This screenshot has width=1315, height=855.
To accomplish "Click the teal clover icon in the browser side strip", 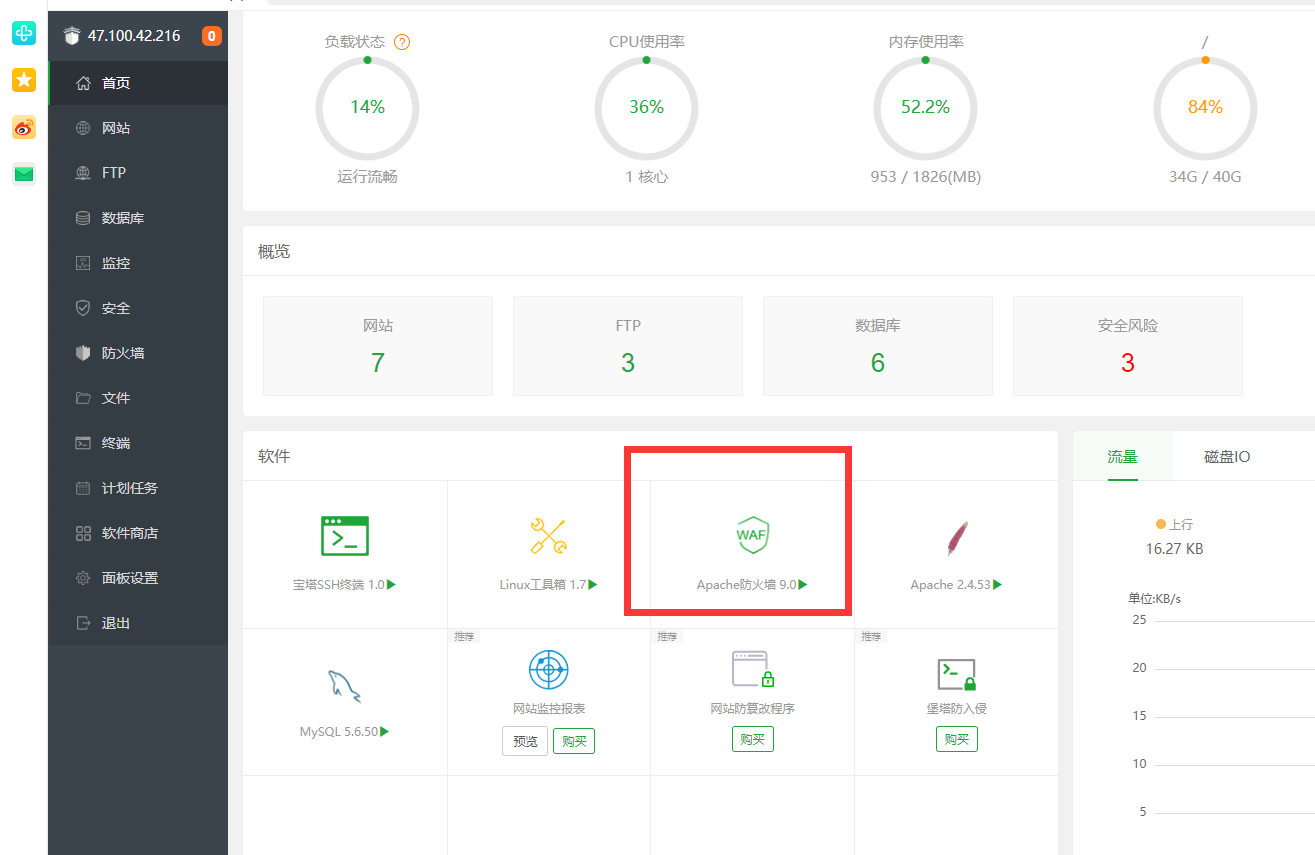I will tap(24, 33).
